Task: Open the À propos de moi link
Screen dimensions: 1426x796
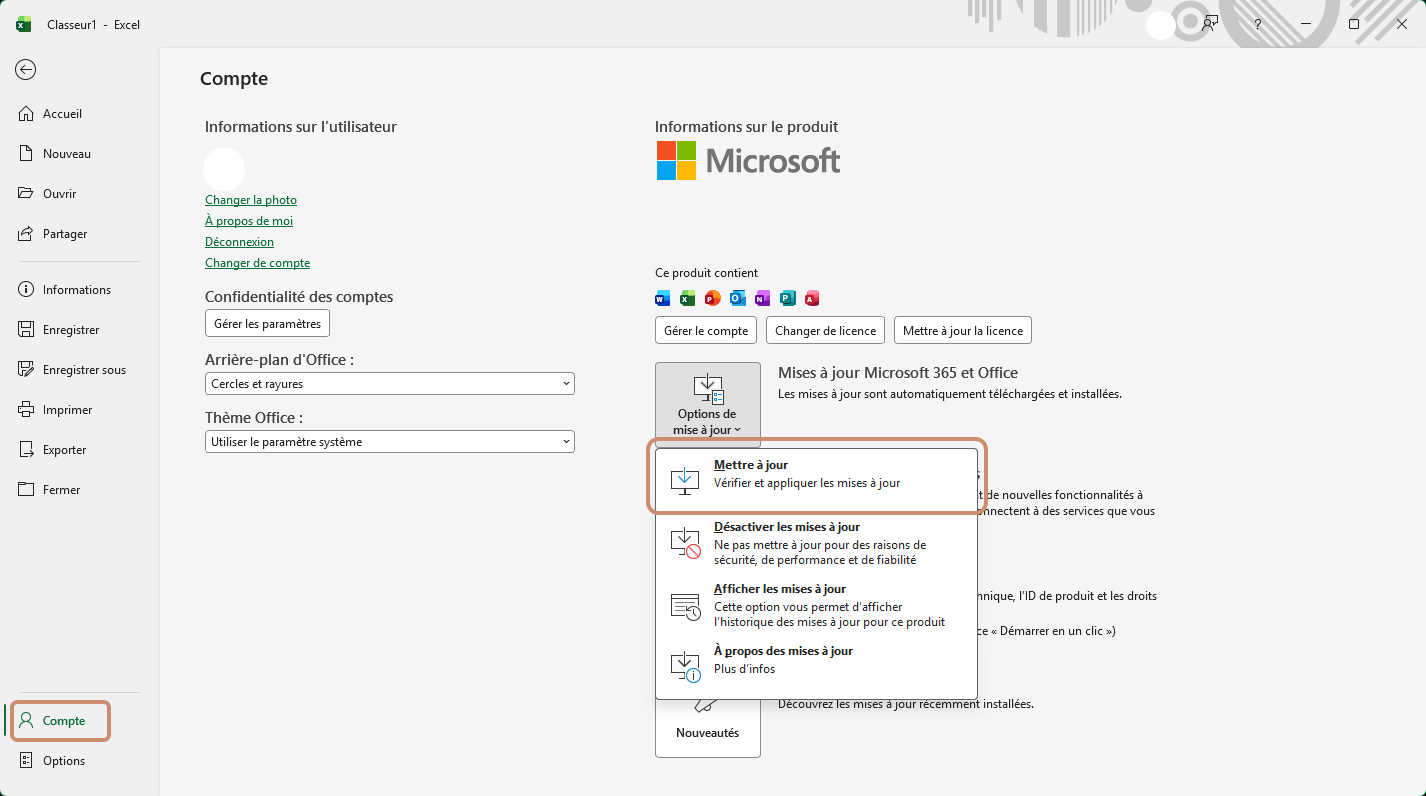Action: (249, 221)
